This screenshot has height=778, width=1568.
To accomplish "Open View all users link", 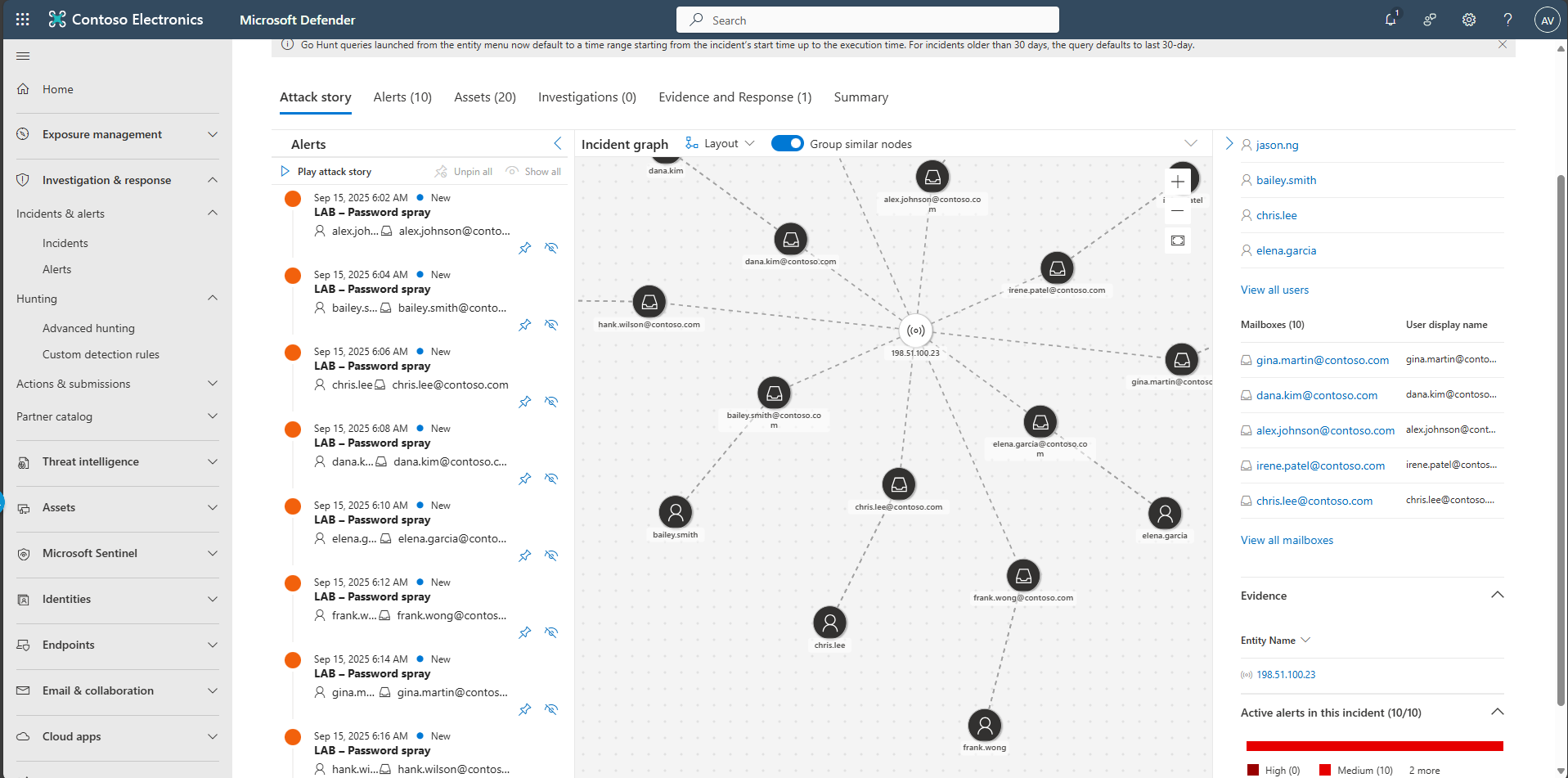I will coord(1274,290).
